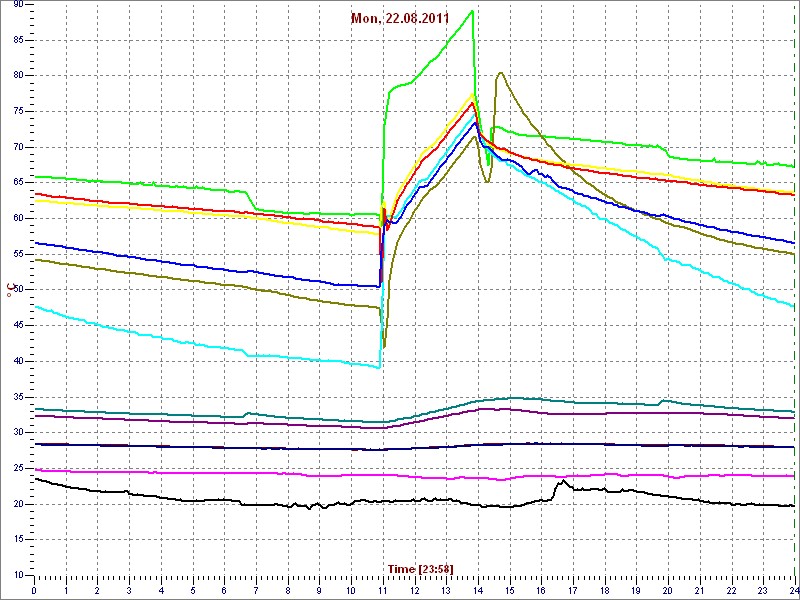Click the 70 temperature axis value
The height and width of the screenshot is (600, 800).
(x=18, y=147)
